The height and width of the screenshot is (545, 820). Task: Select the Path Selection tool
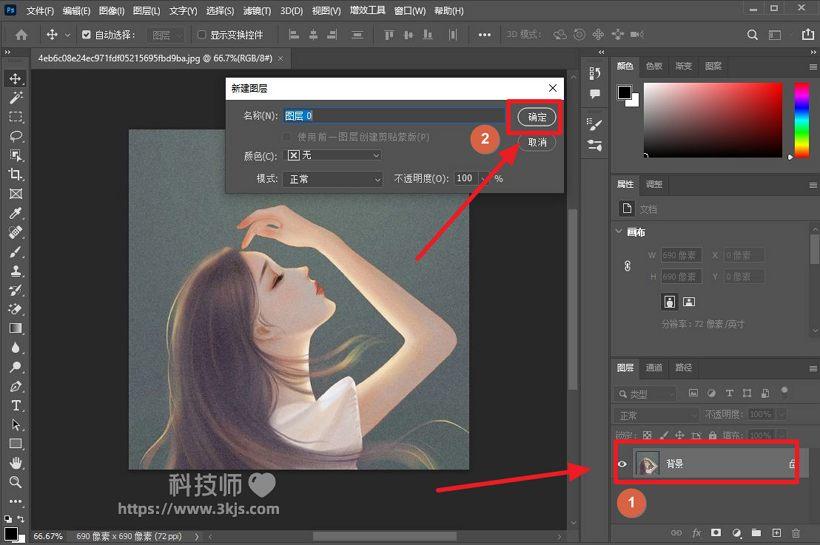pos(16,424)
